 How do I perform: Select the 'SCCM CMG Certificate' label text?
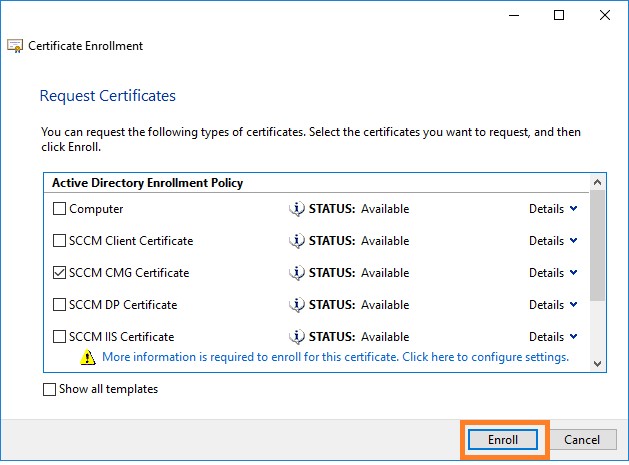[x=129, y=273]
